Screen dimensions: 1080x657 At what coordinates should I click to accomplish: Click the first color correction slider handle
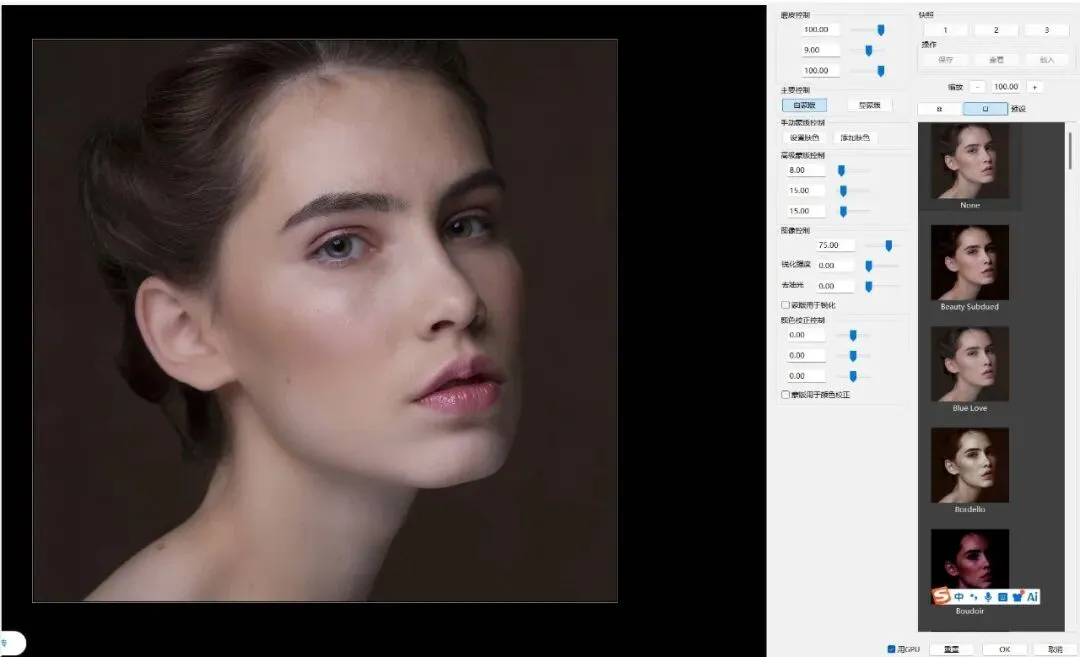pos(853,335)
